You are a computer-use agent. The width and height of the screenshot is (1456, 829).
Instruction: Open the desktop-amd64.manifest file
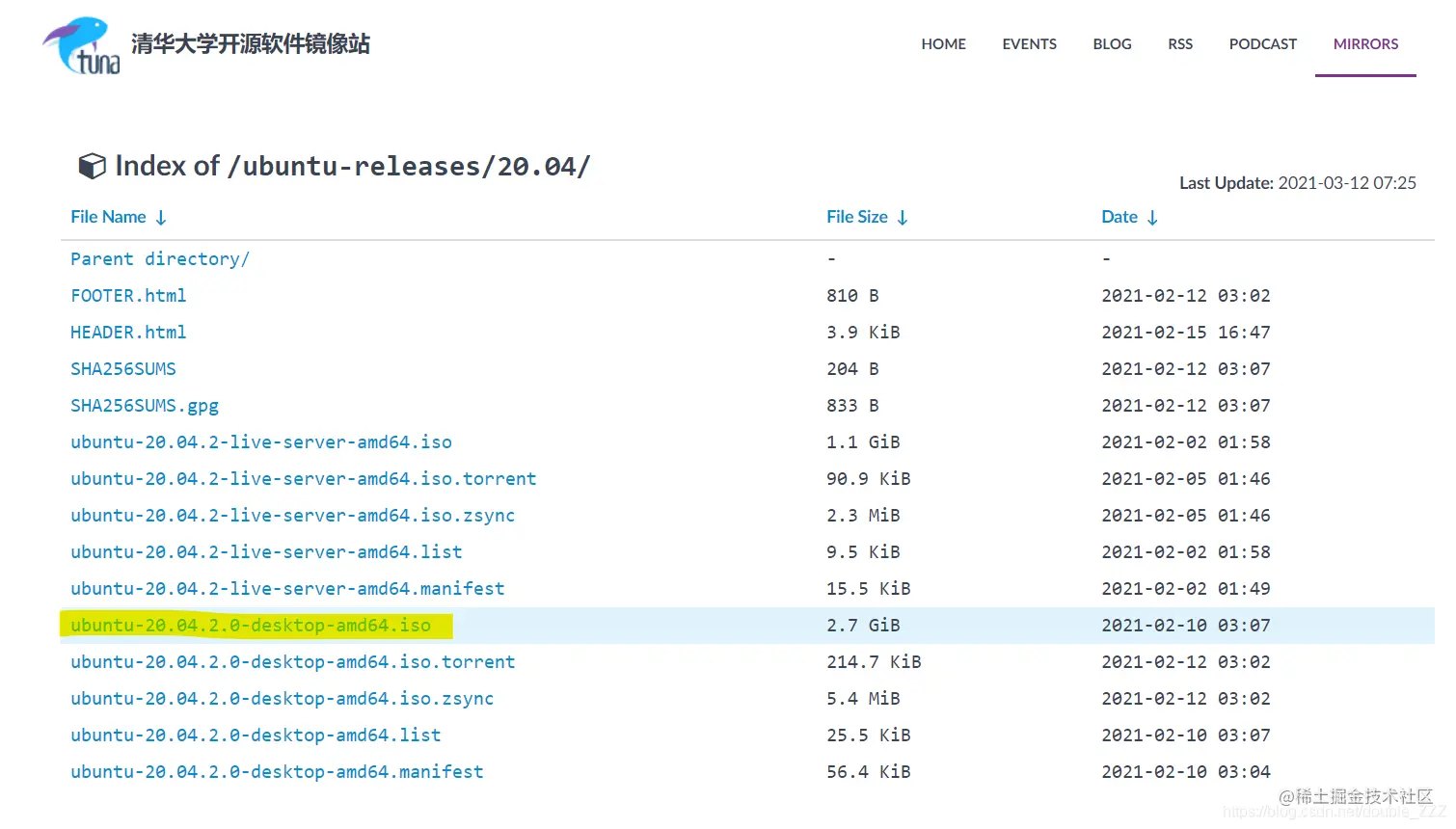click(277, 771)
